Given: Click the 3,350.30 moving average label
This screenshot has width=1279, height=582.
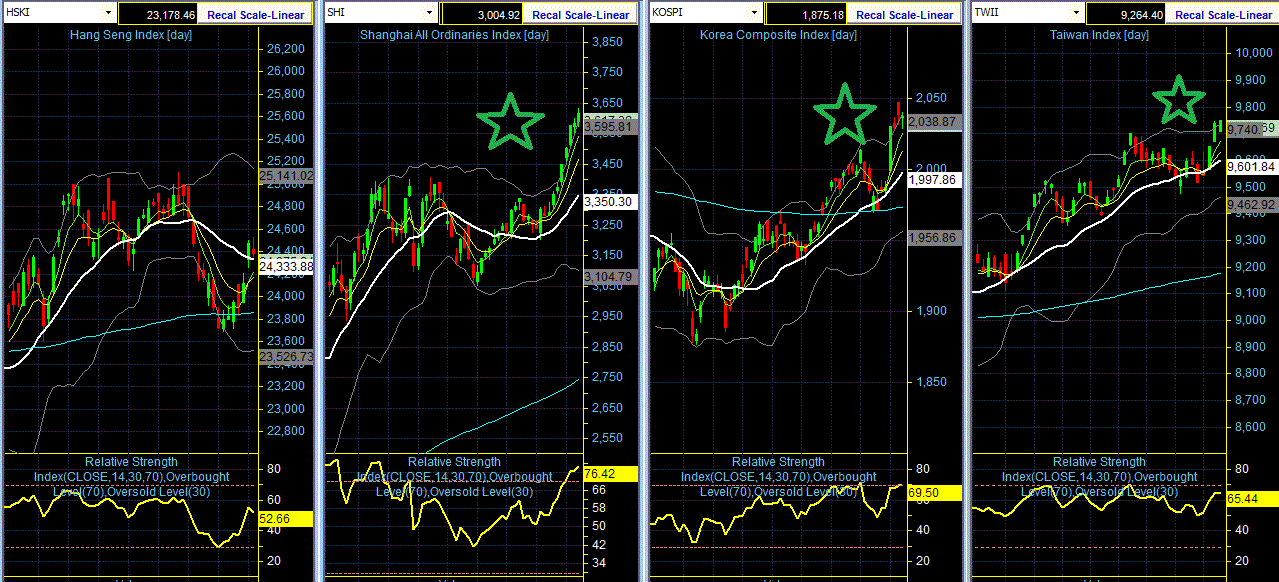Looking at the screenshot, I should [609, 201].
